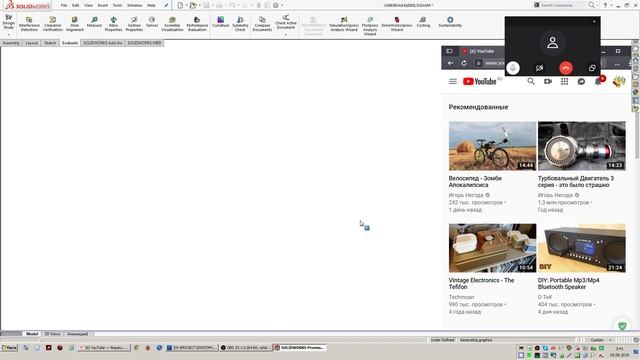This screenshot has width=640, height=360.
Task: Run Interference Detection
Action: pos(29,24)
